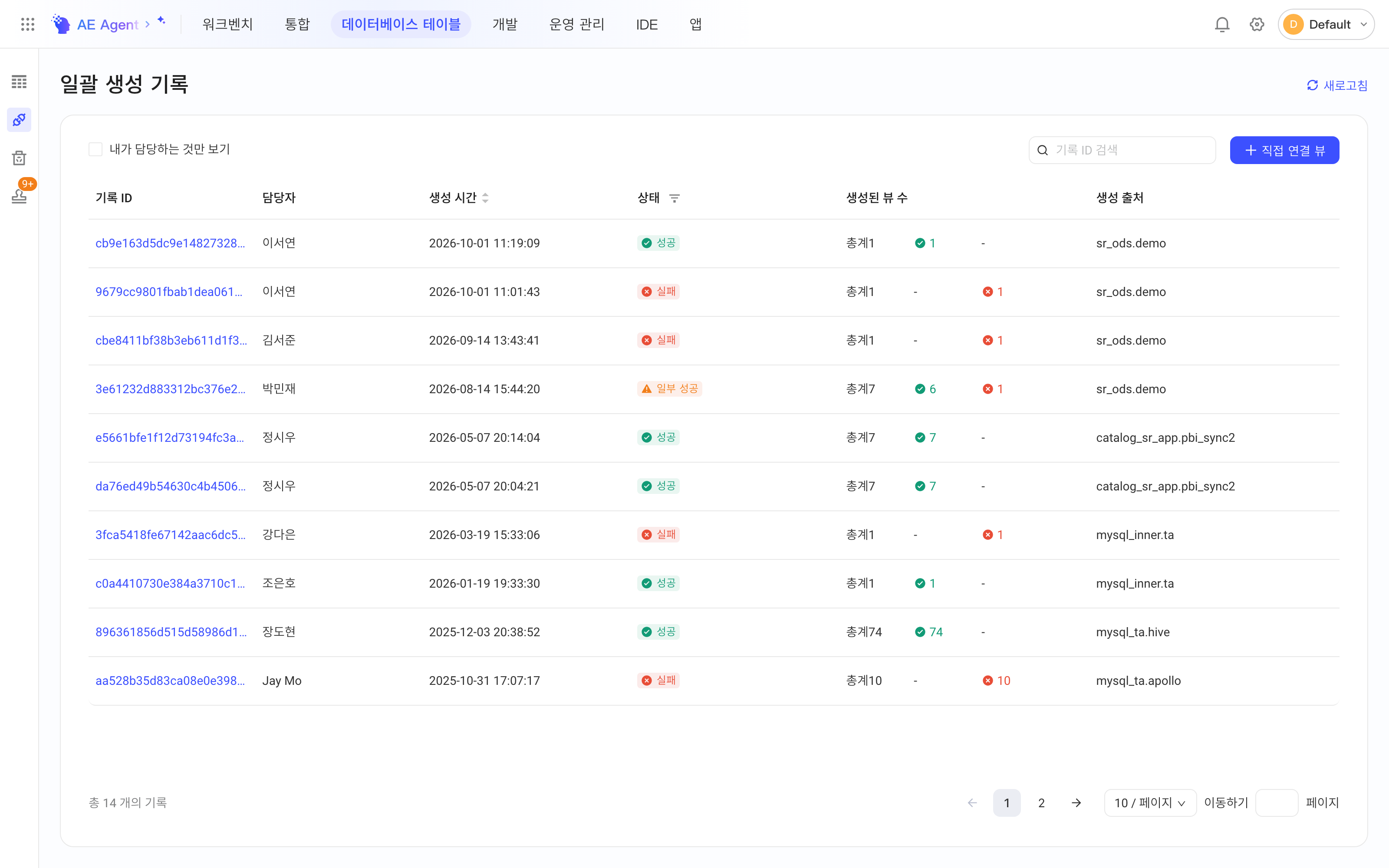Open record 3fca5418fe67142aac6dc5...
Screen dimensions: 1389x868
coord(171,534)
